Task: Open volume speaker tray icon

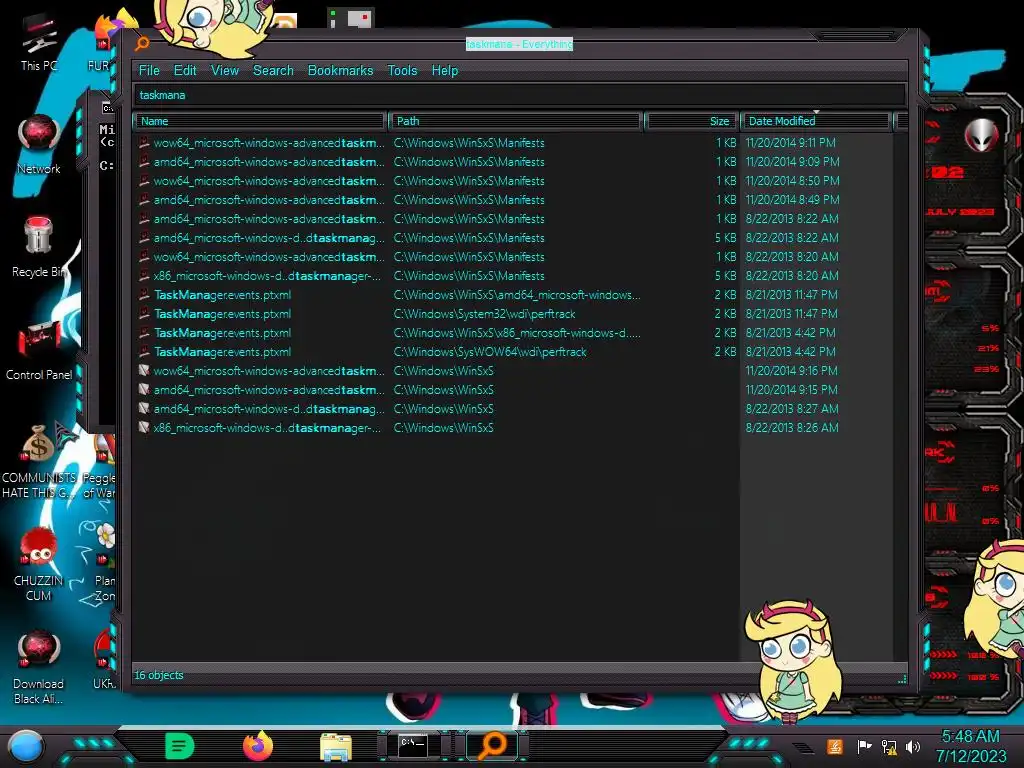Action: pos(913,746)
